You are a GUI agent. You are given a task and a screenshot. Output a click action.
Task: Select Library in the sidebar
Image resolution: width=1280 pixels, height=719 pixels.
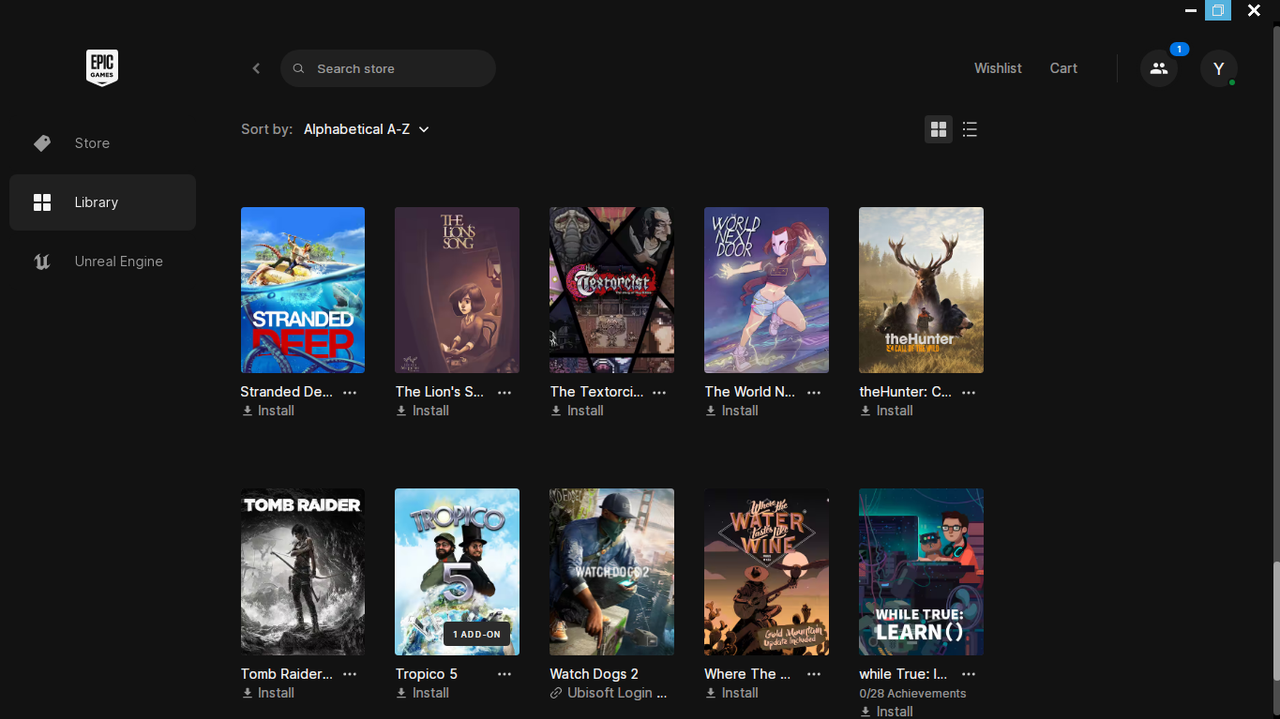point(103,202)
